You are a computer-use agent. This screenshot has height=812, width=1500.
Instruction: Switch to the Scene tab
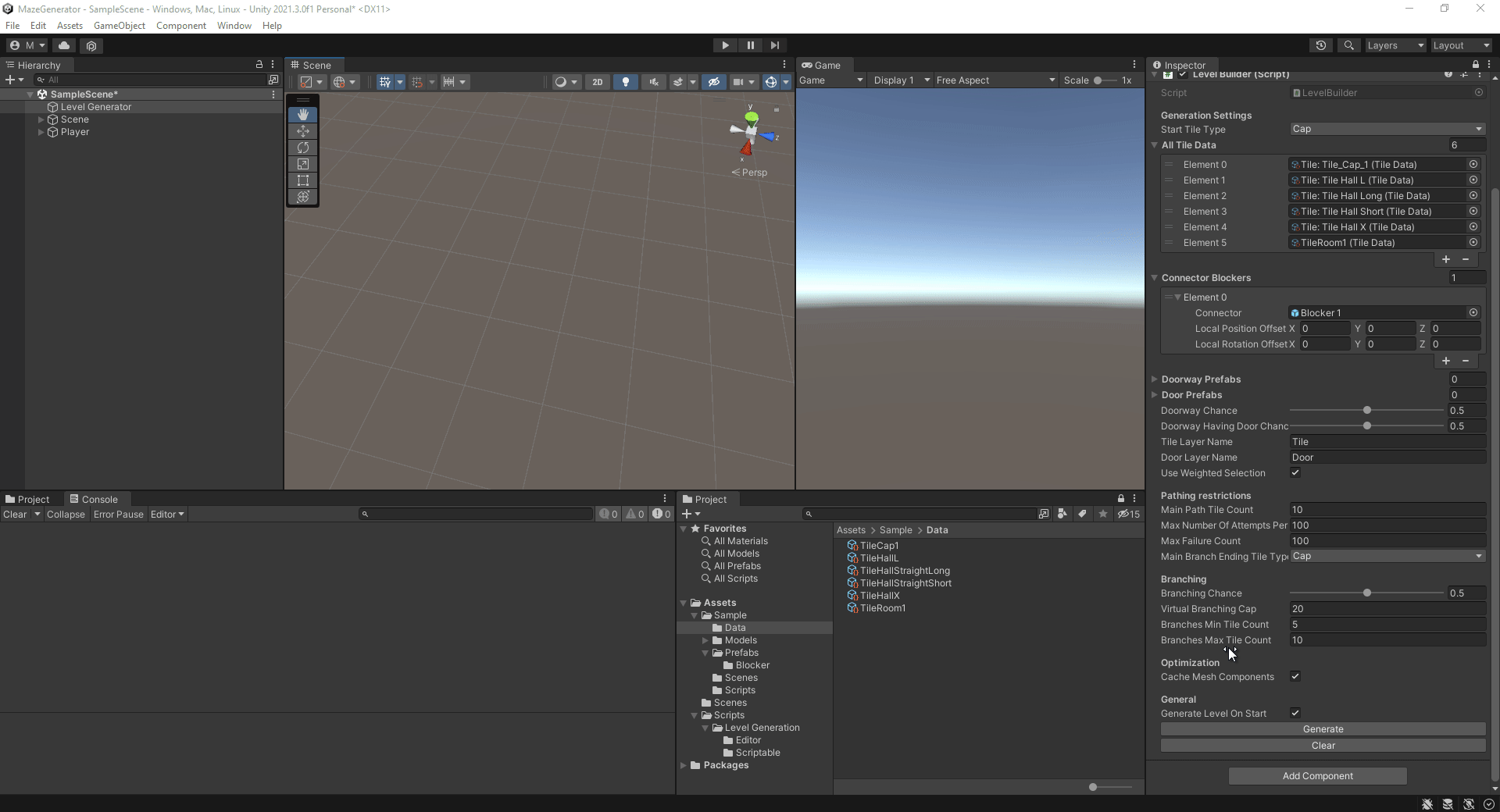pos(311,65)
